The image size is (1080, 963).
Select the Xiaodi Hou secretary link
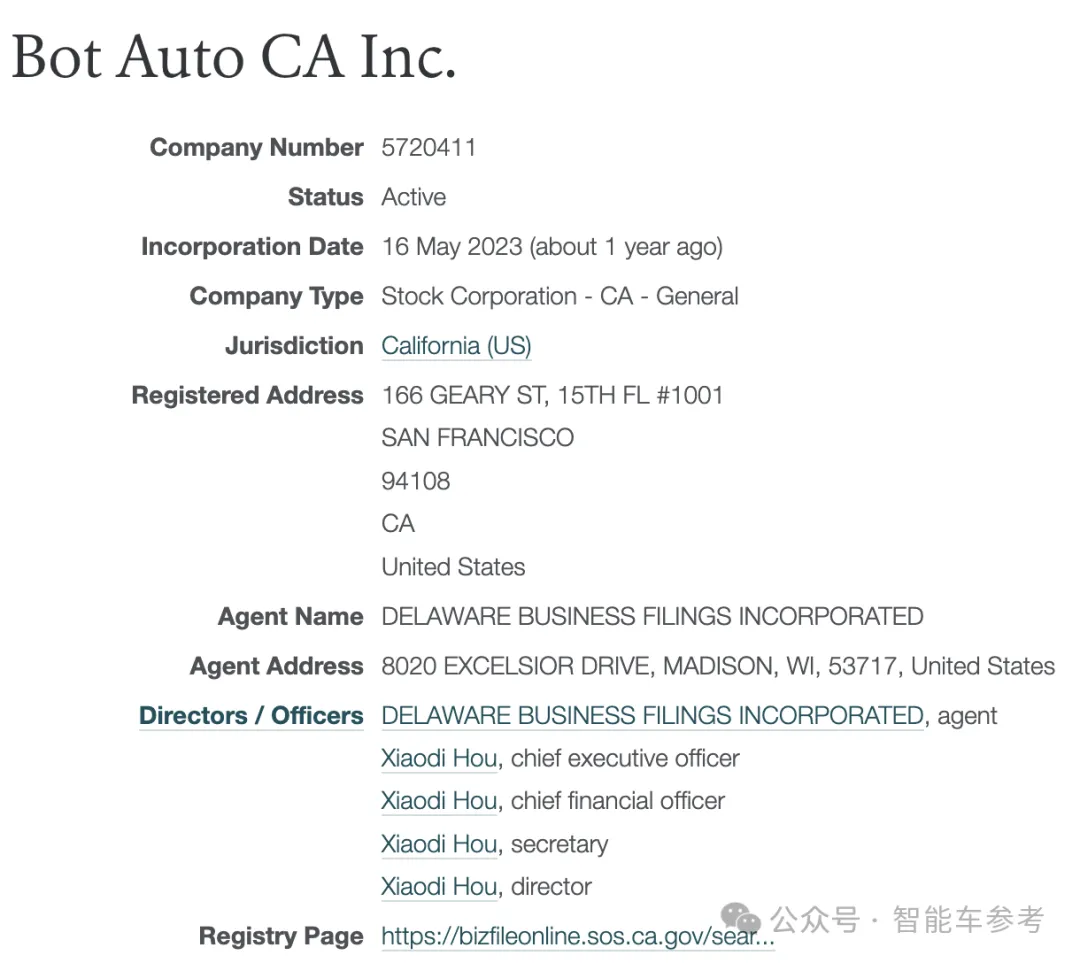tap(439, 844)
